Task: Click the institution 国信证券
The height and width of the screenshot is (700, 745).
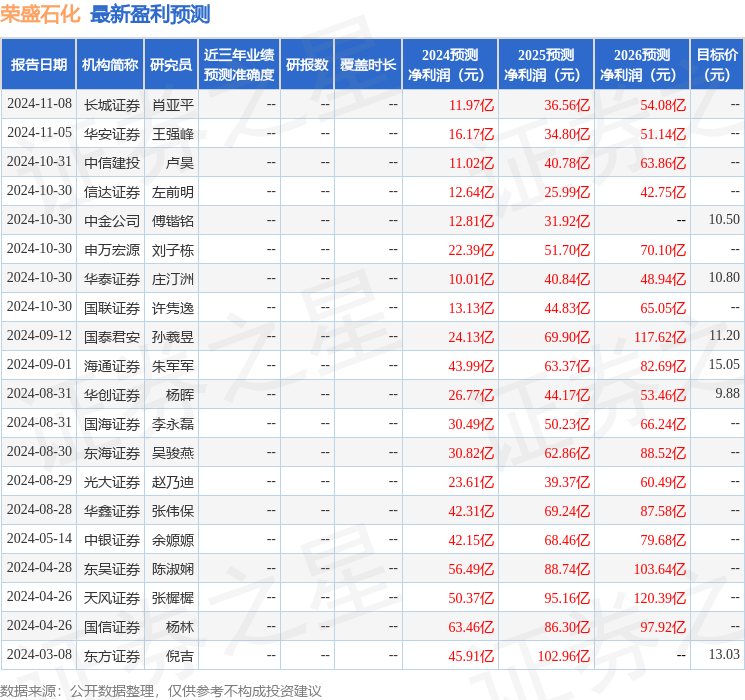Action: 112,627
